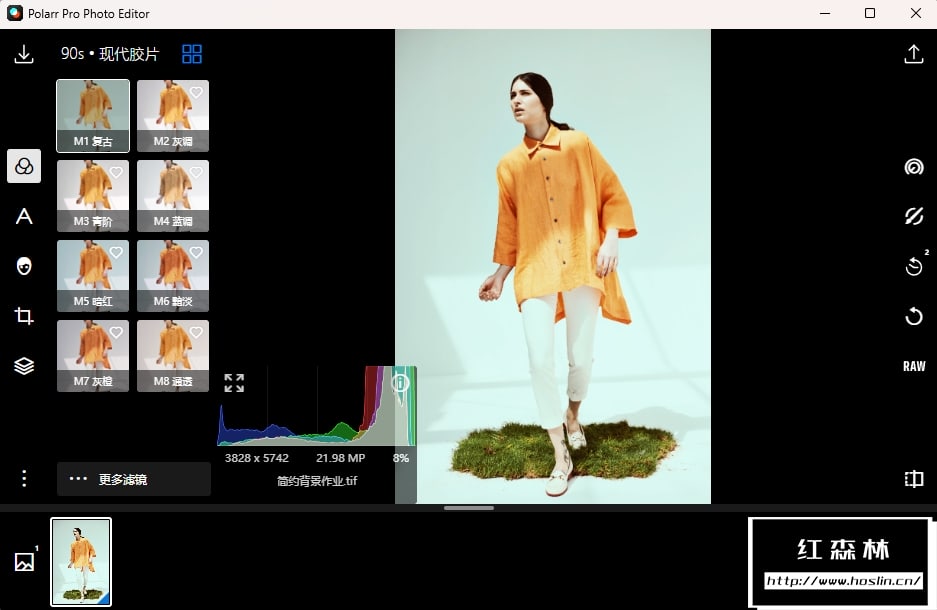The width and height of the screenshot is (937, 610).
Task: Select the Filters tool in sidebar
Action: tap(24, 166)
